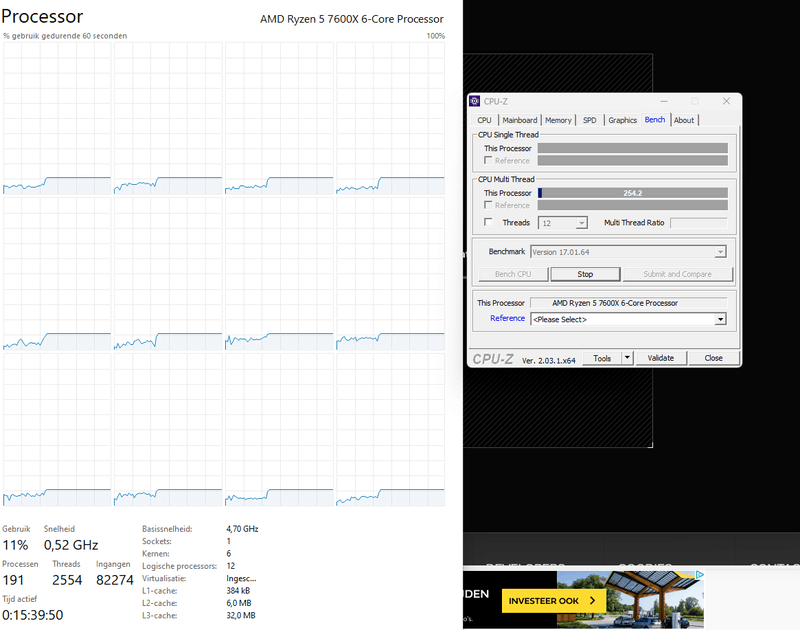Click the Close button in CPU-Z footer
This screenshot has height=630, width=800.
(713, 358)
